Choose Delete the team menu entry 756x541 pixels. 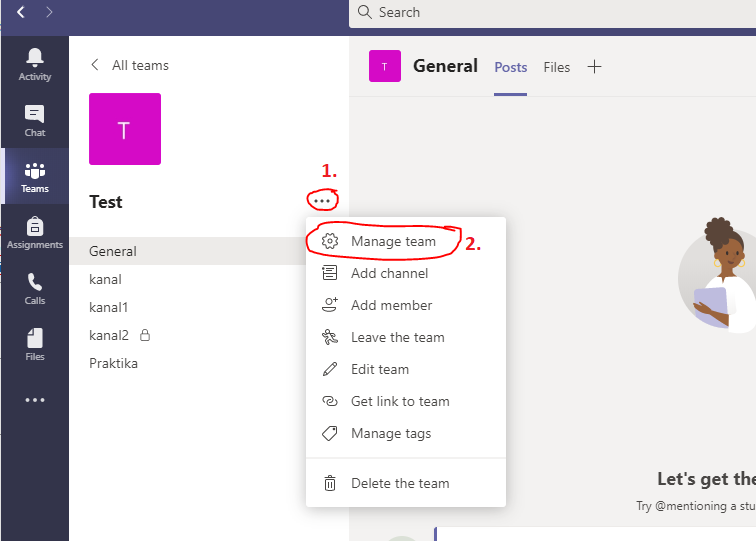coord(406,483)
